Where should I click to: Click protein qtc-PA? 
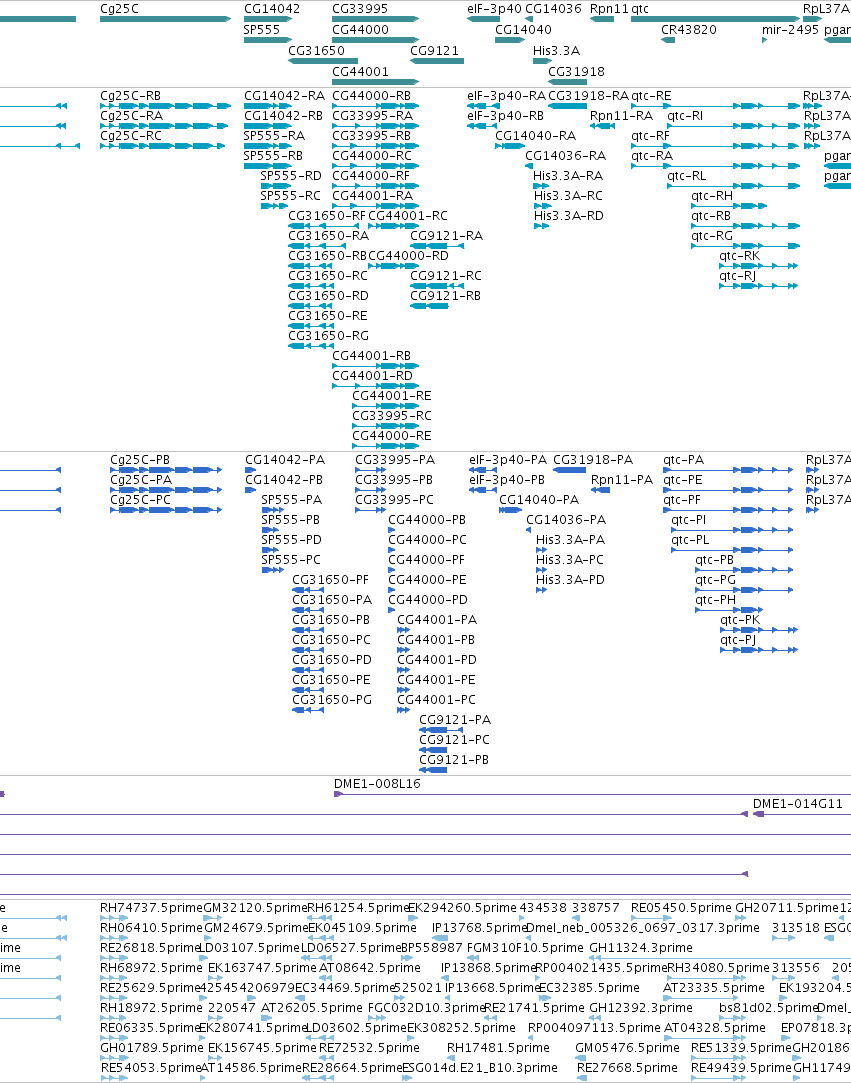coord(683,460)
